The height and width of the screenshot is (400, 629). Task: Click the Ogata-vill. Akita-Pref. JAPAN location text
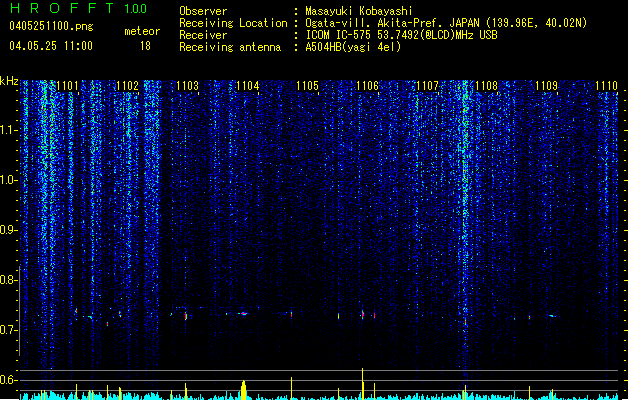pyautogui.click(x=446, y=23)
